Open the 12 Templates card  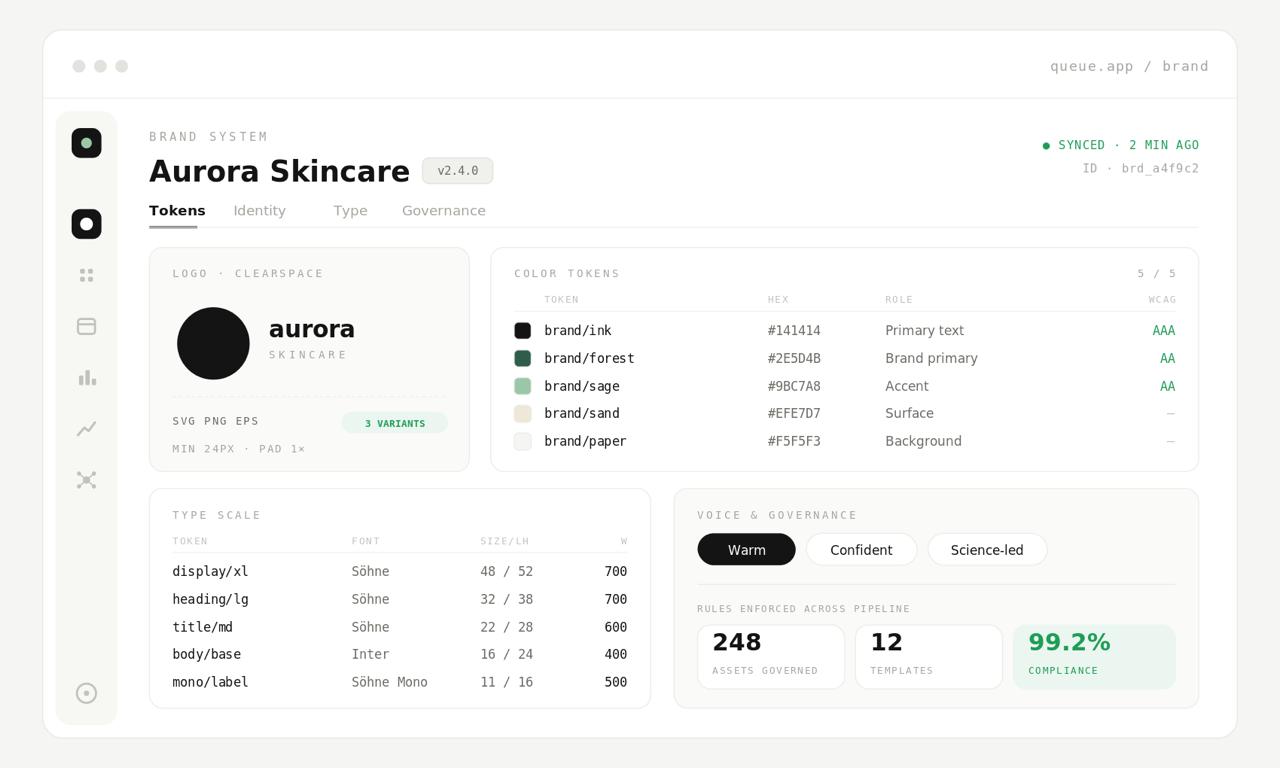point(929,657)
